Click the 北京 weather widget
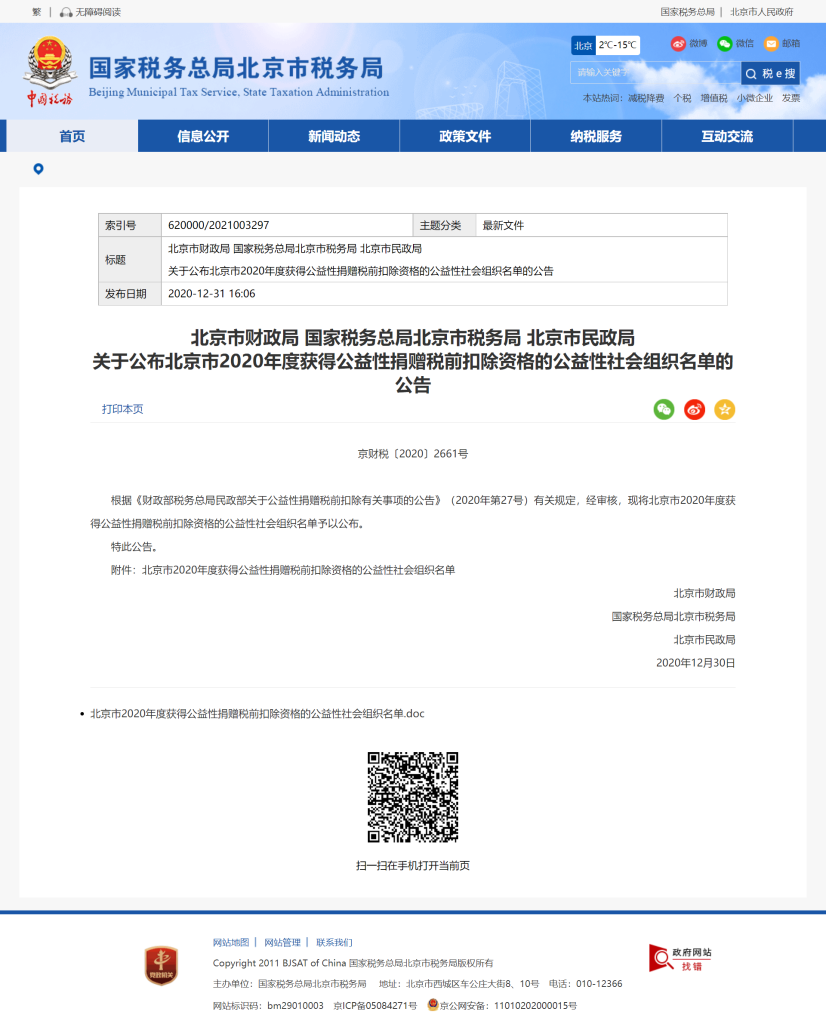This screenshot has height=1024, width=826. tap(605, 45)
